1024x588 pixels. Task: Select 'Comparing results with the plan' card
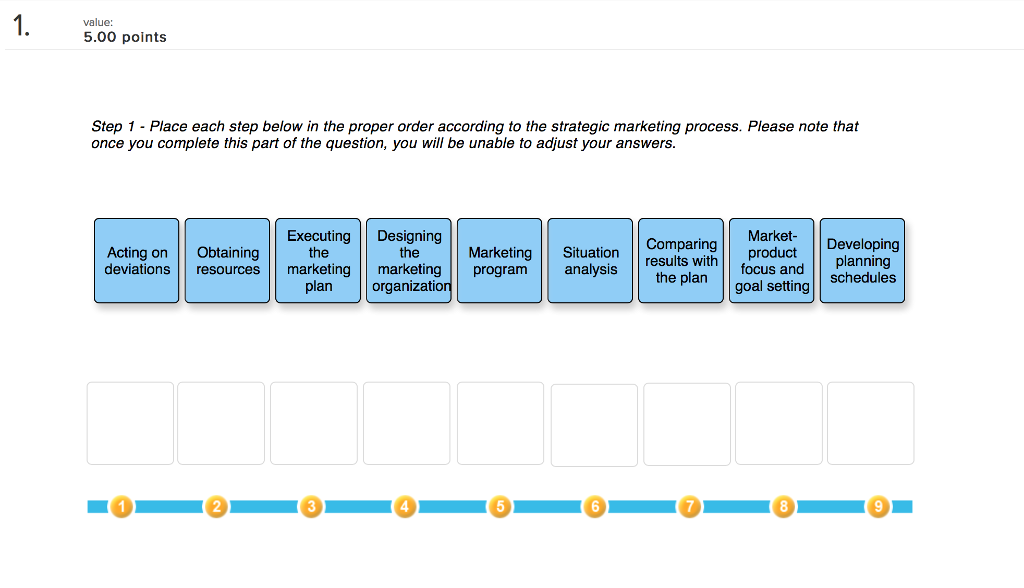tap(681, 261)
